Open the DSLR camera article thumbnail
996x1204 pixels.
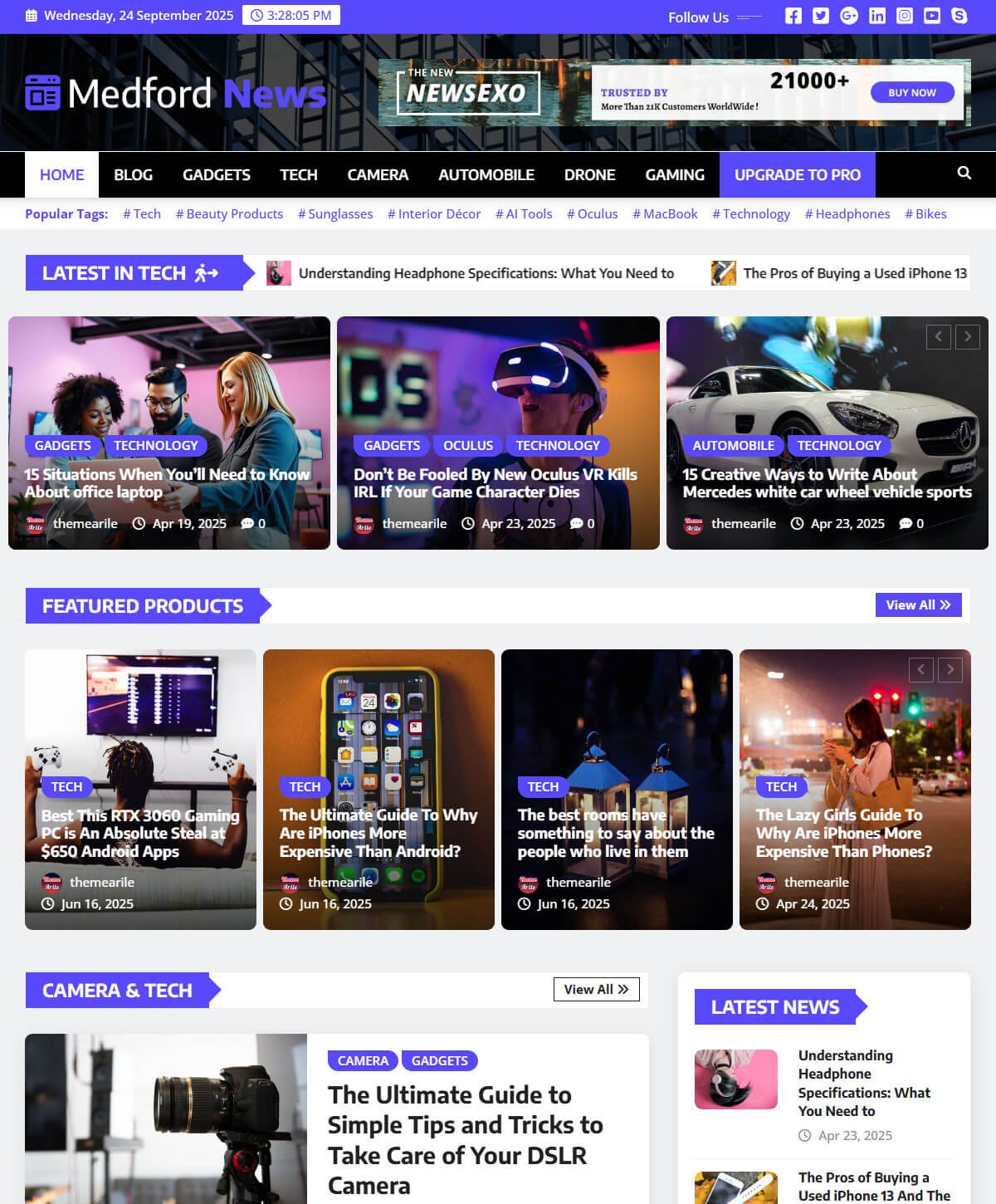(x=166, y=1118)
